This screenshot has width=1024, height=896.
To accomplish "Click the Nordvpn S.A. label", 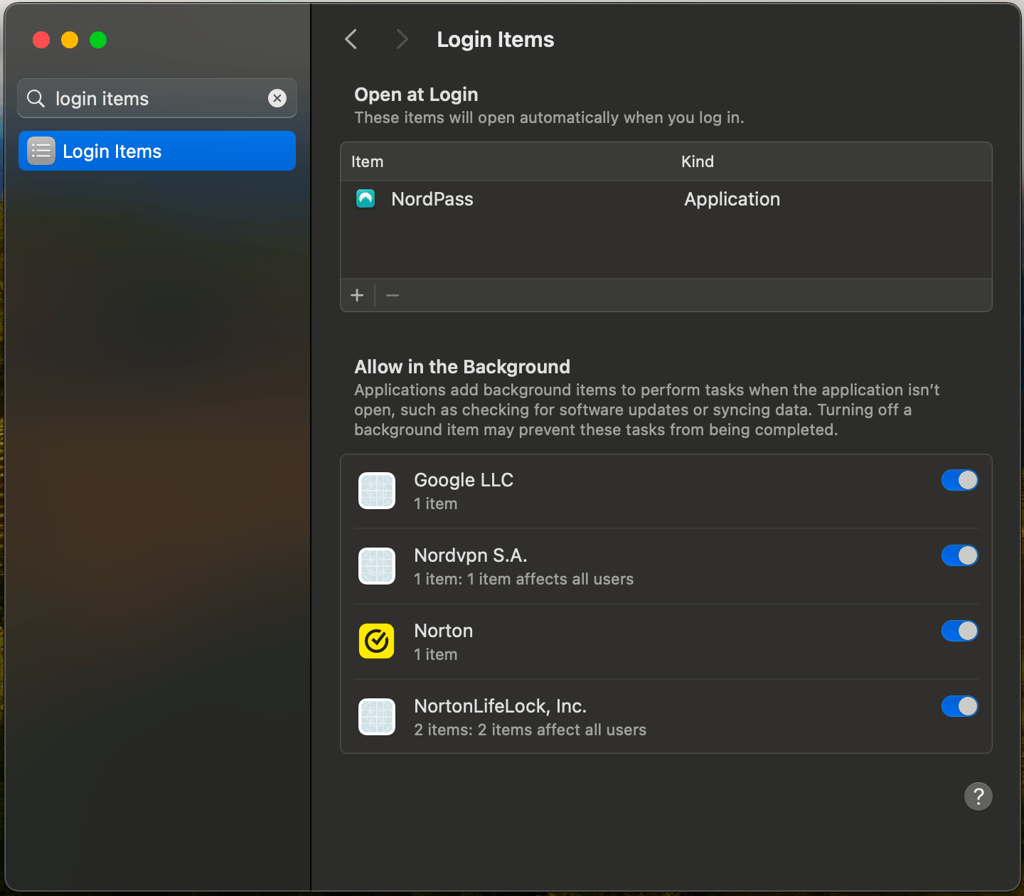I will pos(470,556).
